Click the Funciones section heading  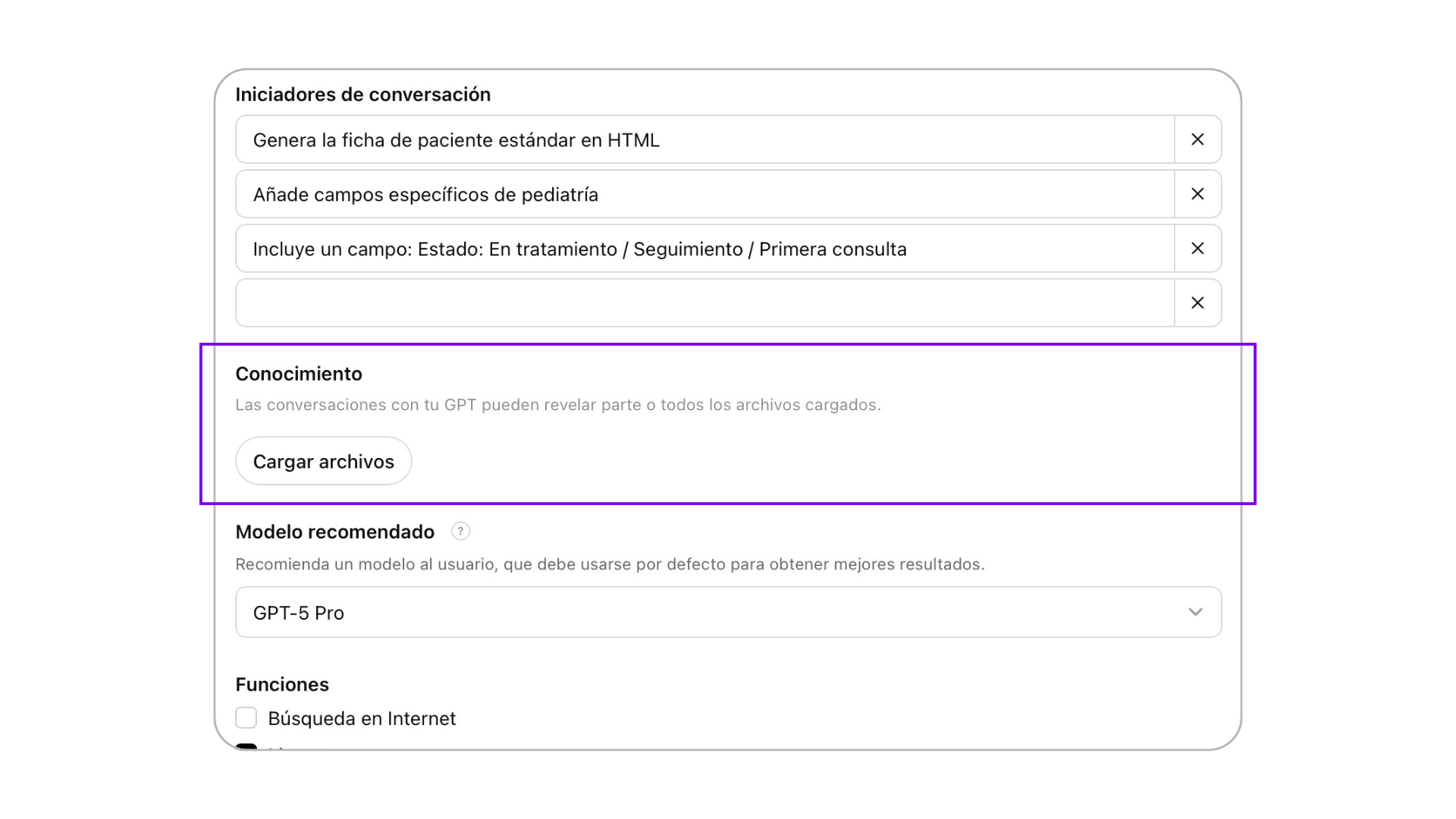tap(282, 685)
